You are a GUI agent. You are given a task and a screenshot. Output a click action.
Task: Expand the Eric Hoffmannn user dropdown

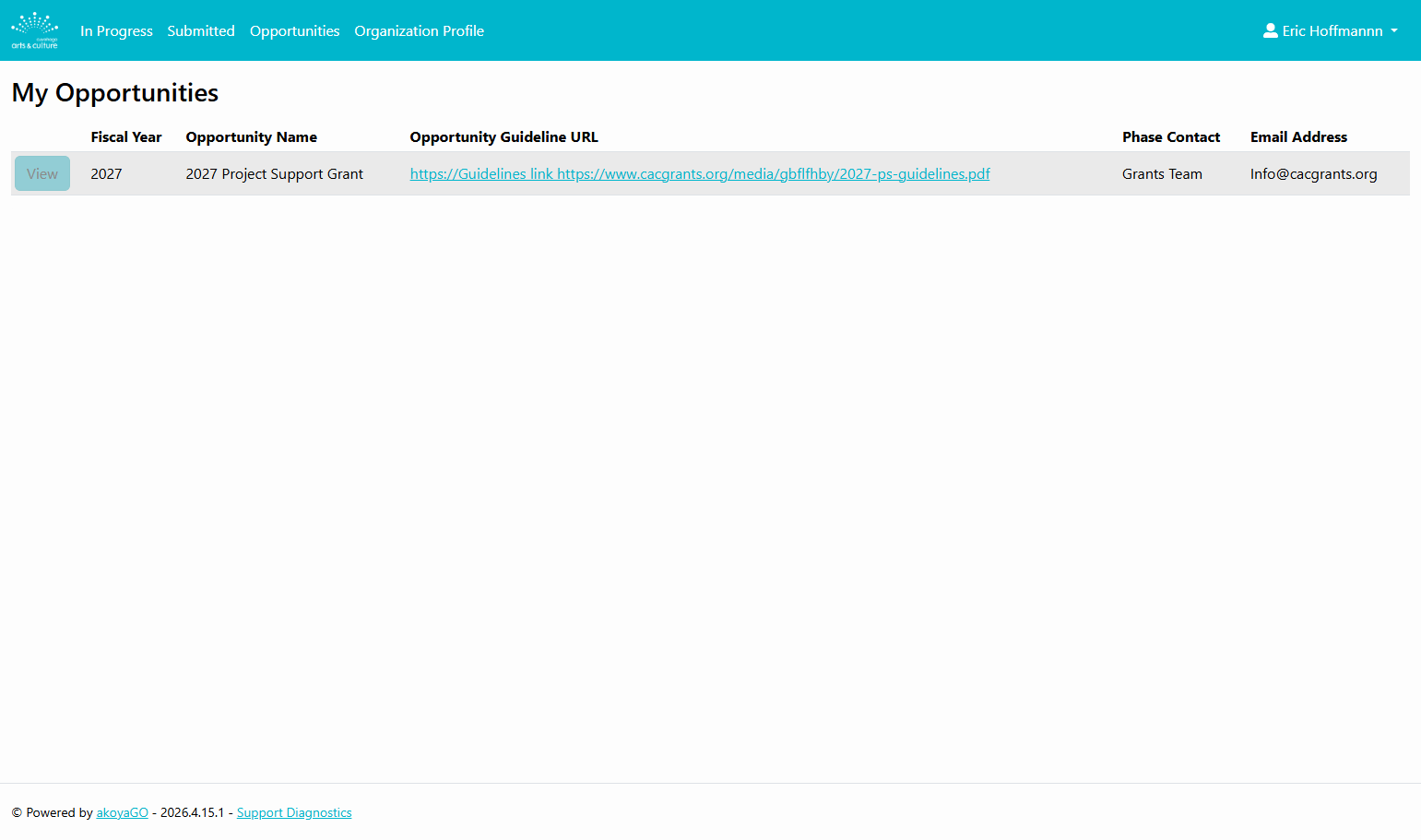coord(1331,30)
